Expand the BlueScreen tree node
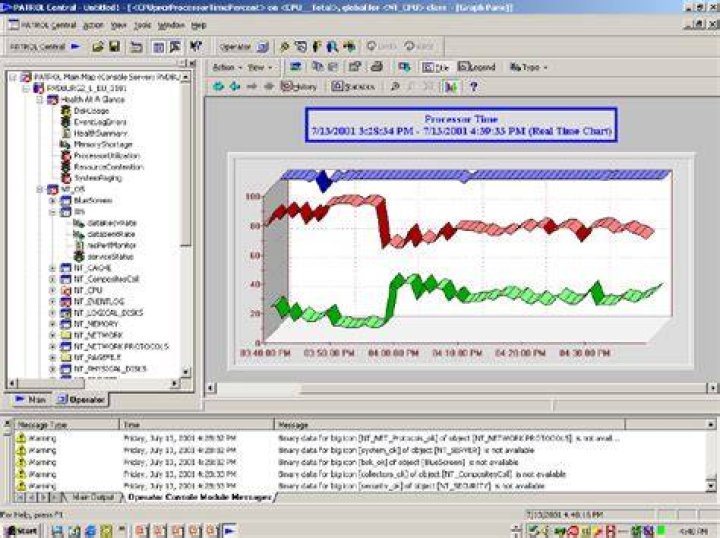The image size is (720, 538). [52, 201]
